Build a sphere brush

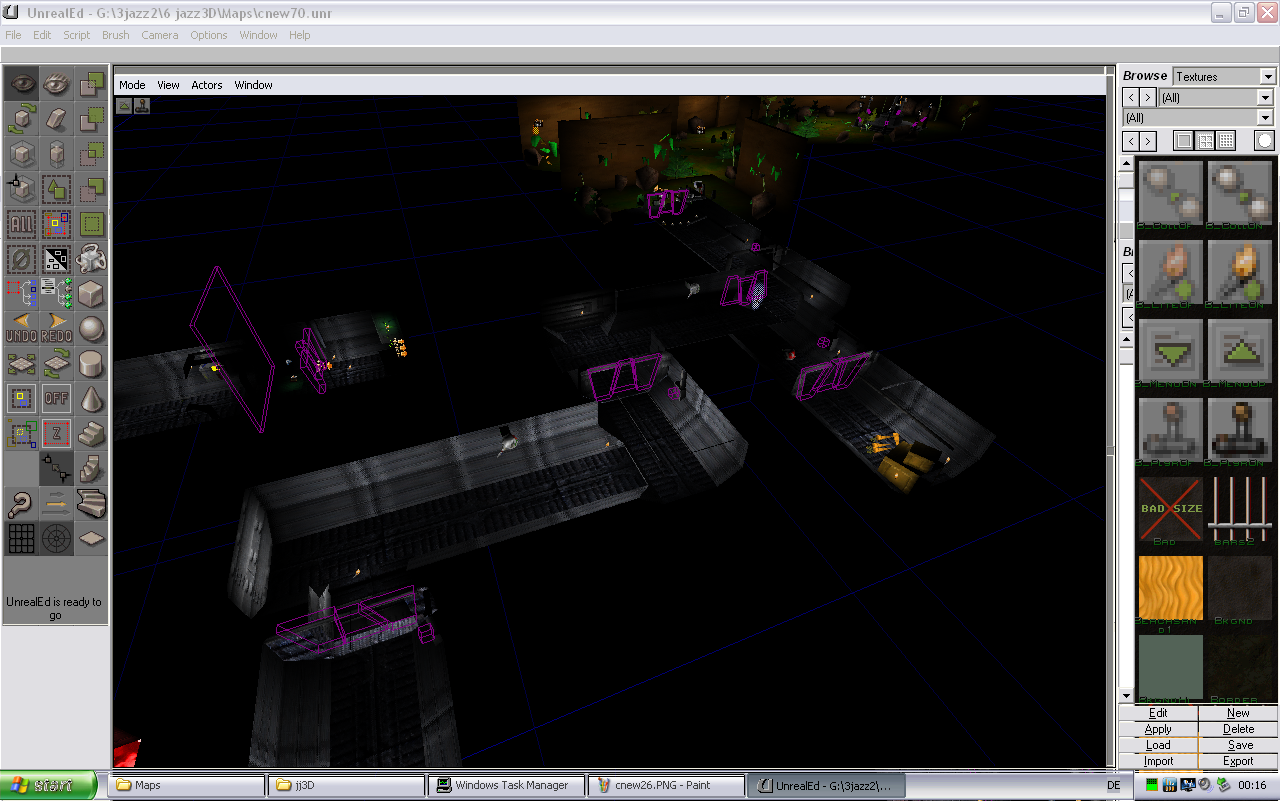[x=91, y=329]
